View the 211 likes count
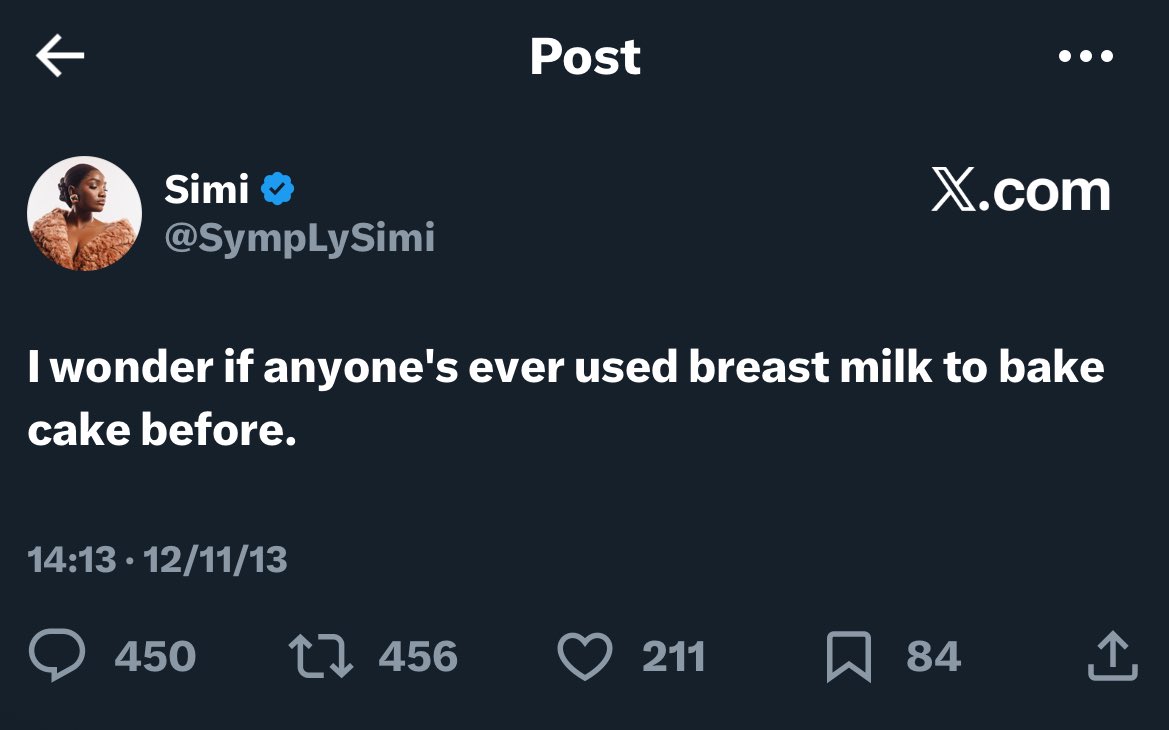The image size is (1169, 730). click(x=673, y=657)
